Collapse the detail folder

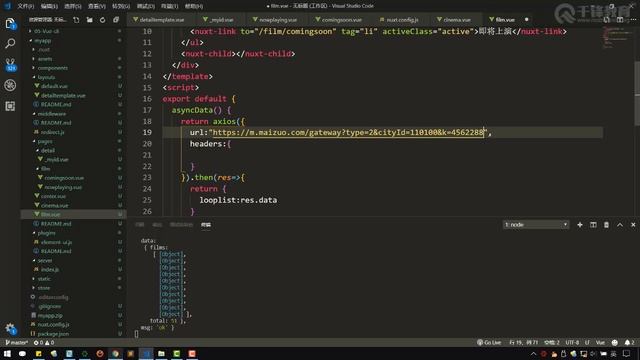[47, 151]
